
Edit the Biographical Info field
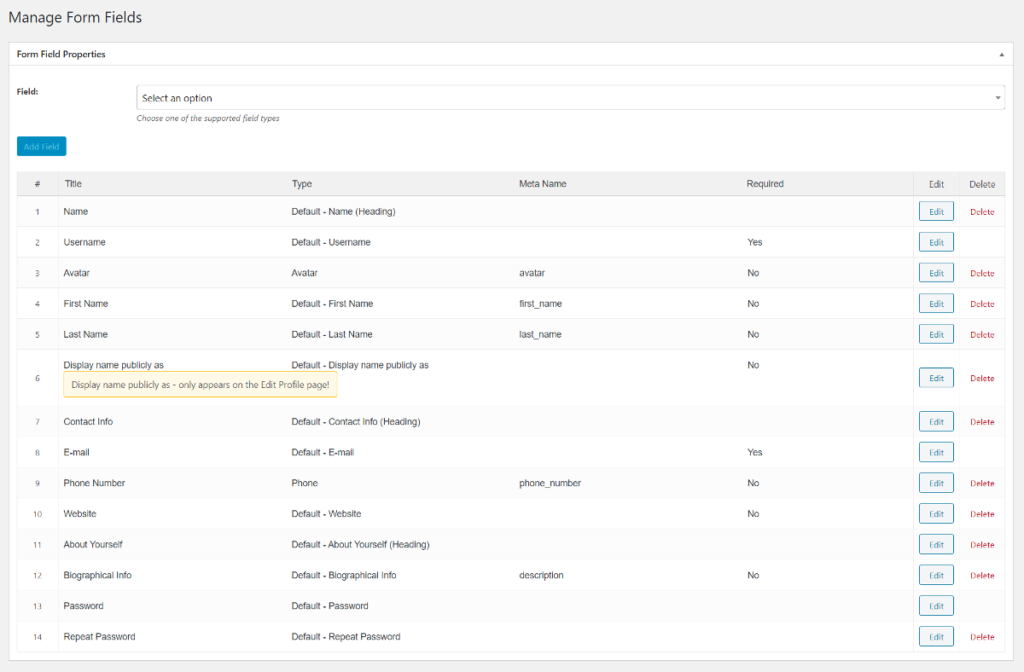tap(936, 575)
